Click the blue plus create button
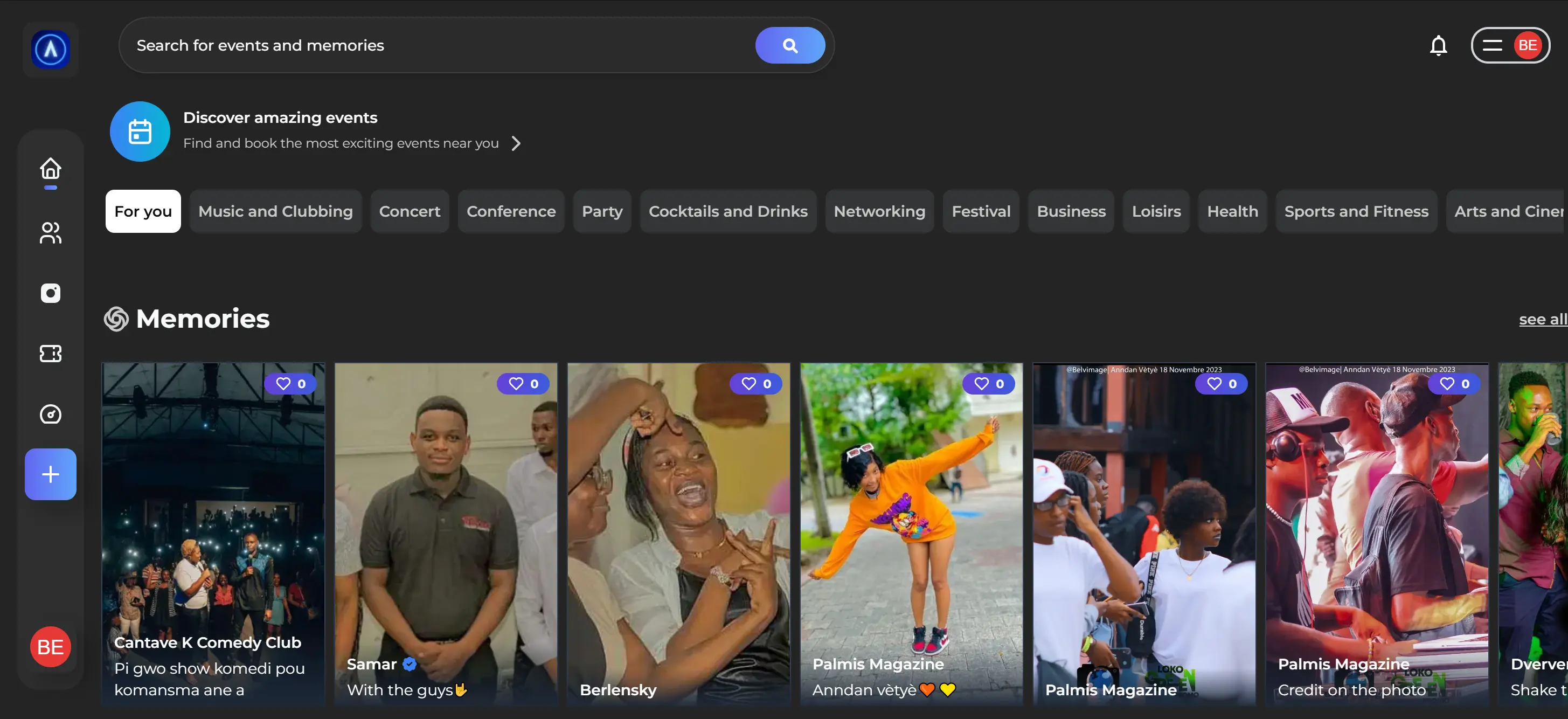This screenshot has height=719, width=1568. (51, 474)
